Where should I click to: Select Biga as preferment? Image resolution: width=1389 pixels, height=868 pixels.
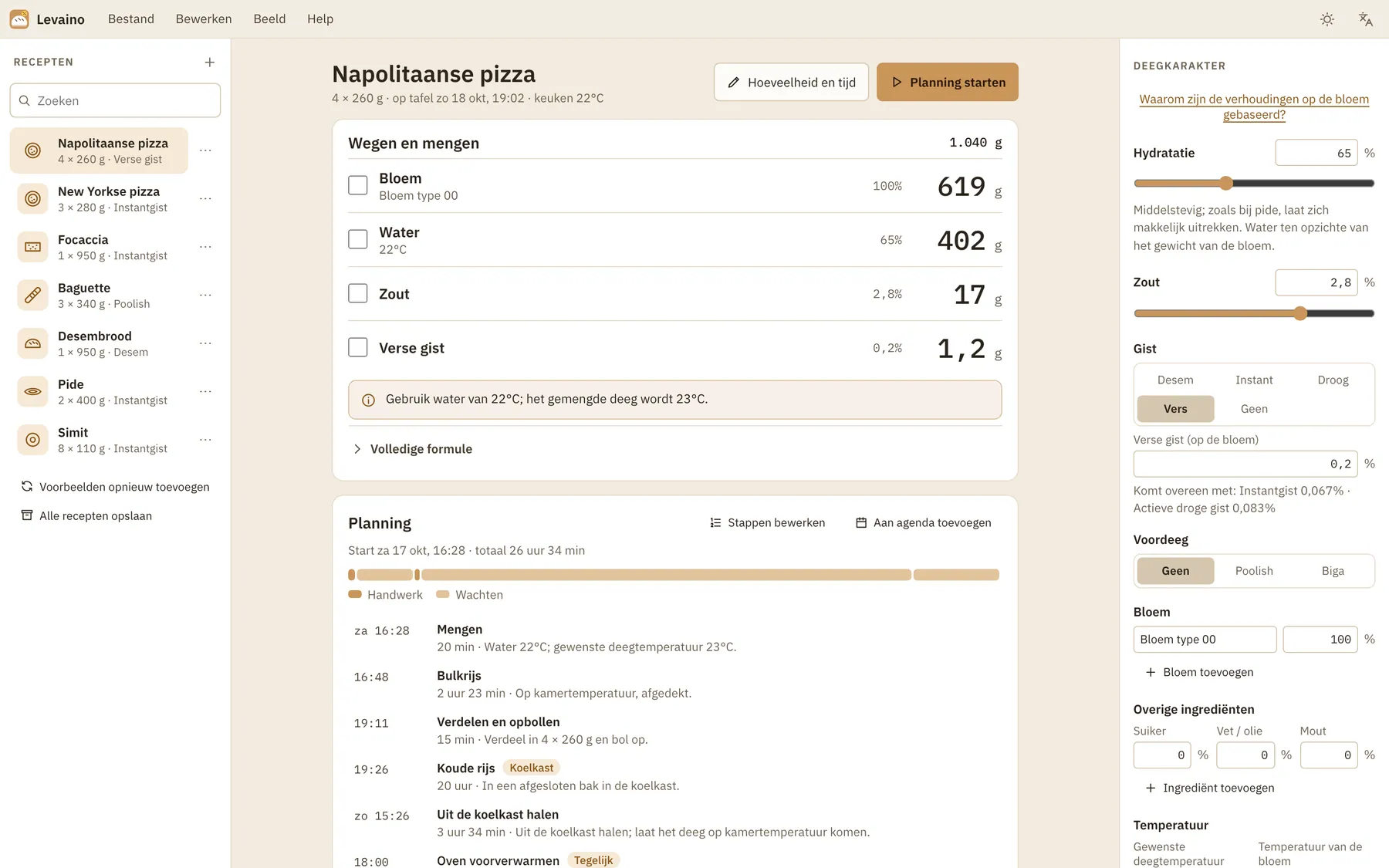[1333, 571]
